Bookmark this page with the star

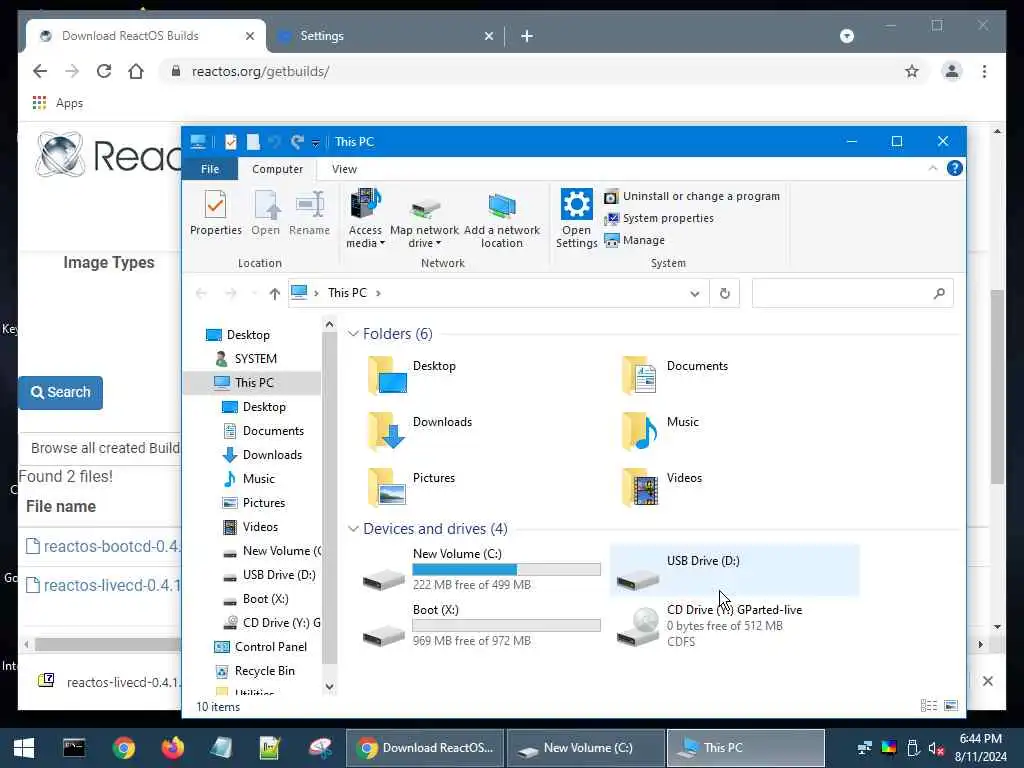(x=912, y=71)
